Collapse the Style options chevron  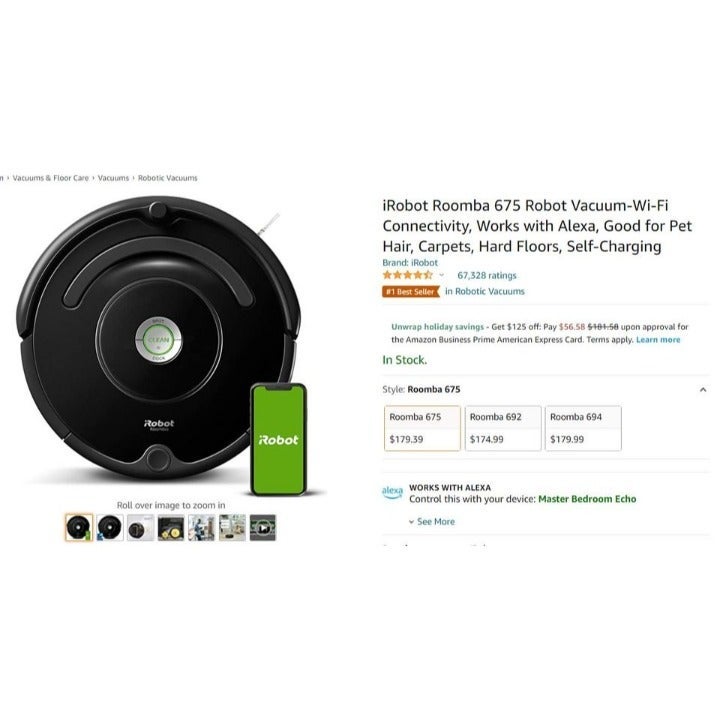pyautogui.click(x=703, y=390)
